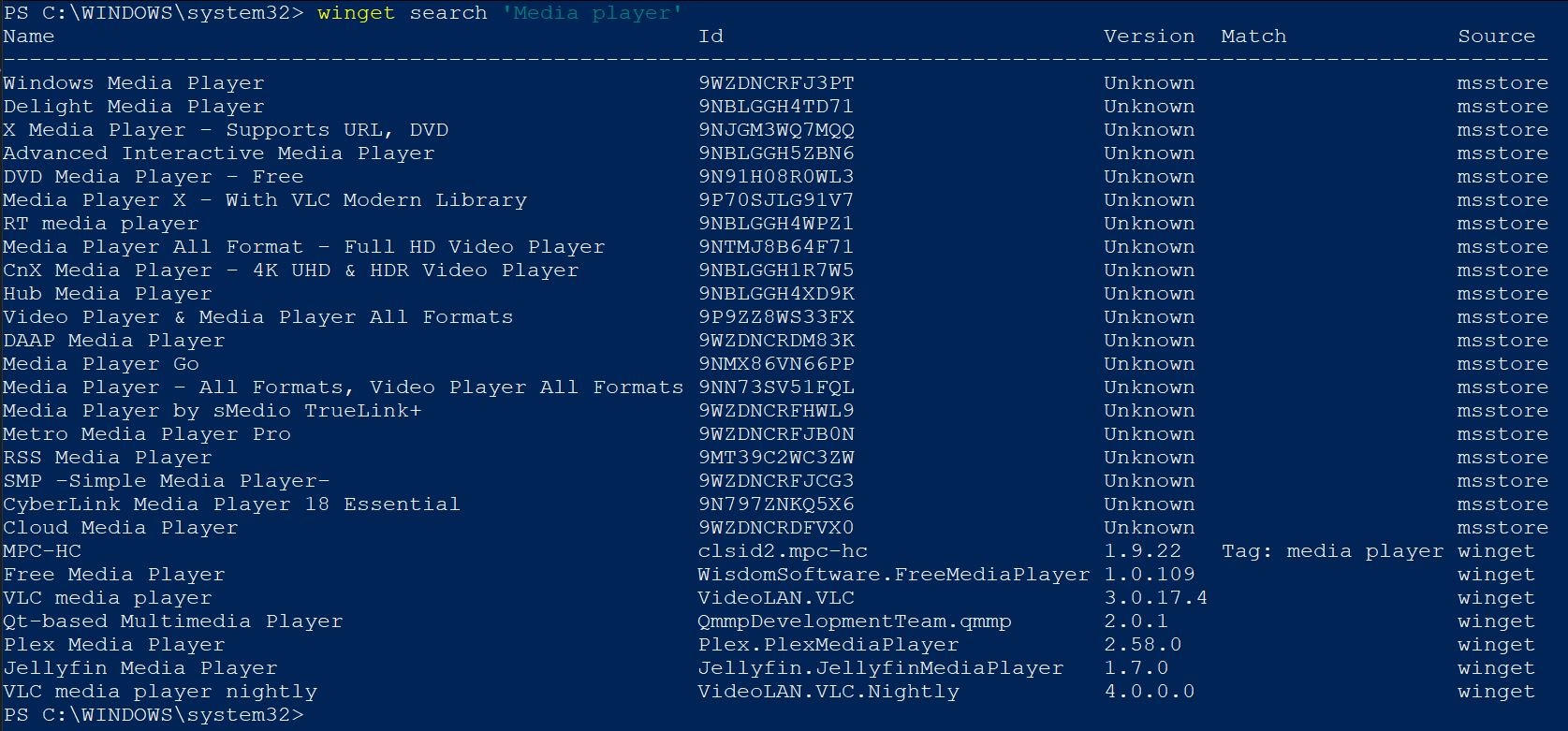Click the 'Media Player Go' entry
This screenshot has width=1568, height=731.
(101, 364)
